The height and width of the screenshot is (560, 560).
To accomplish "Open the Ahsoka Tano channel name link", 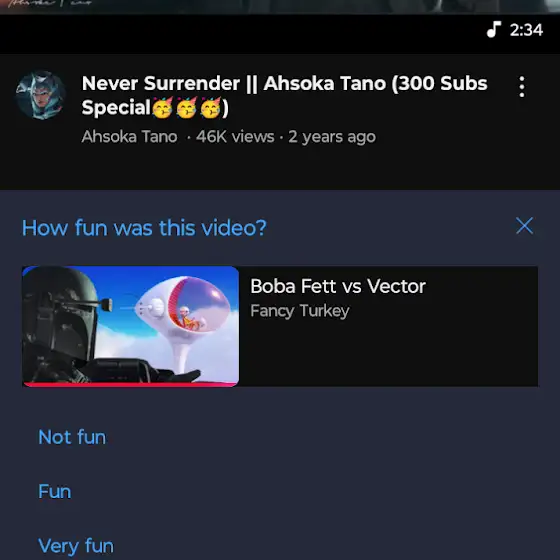I will coord(129,136).
